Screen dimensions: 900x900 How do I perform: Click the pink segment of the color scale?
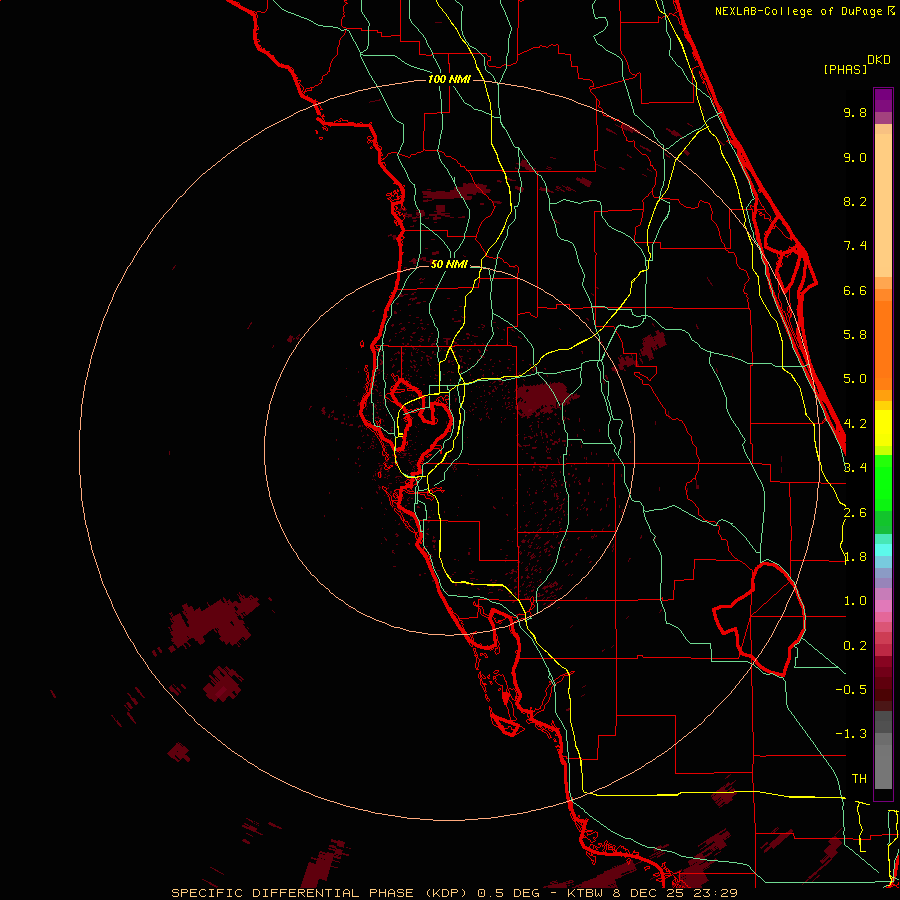pos(883,606)
